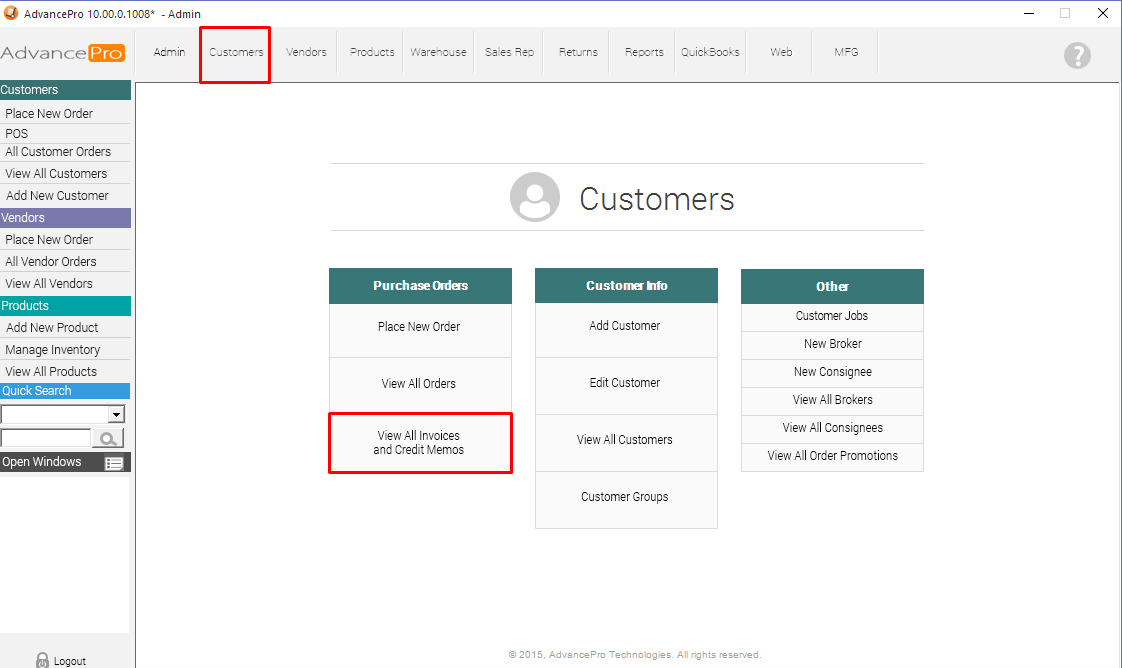
Task: Click POS in the sidebar
Action: pyautogui.click(x=17, y=133)
